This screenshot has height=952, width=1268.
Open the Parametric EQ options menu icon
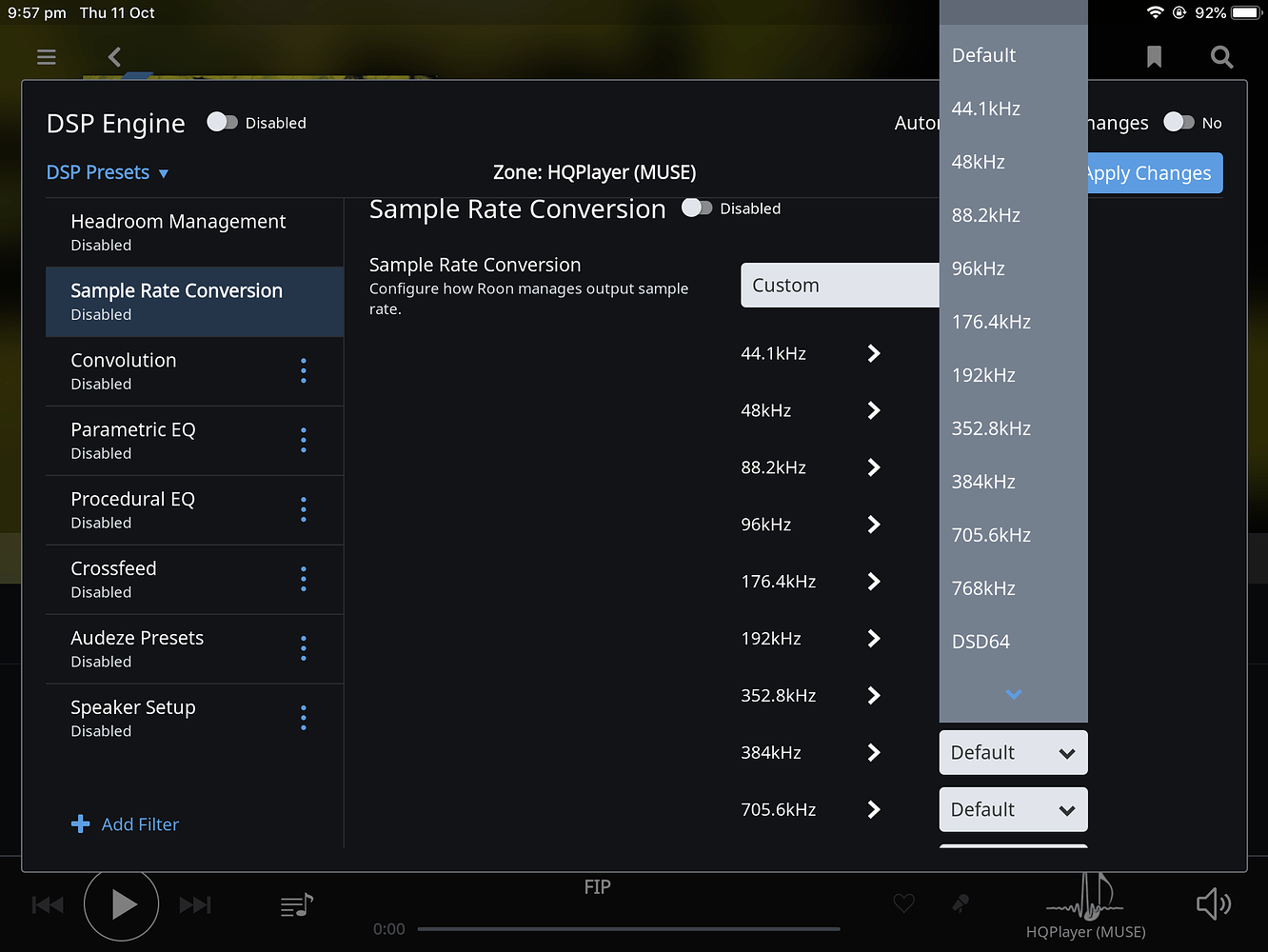pos(303,440)
